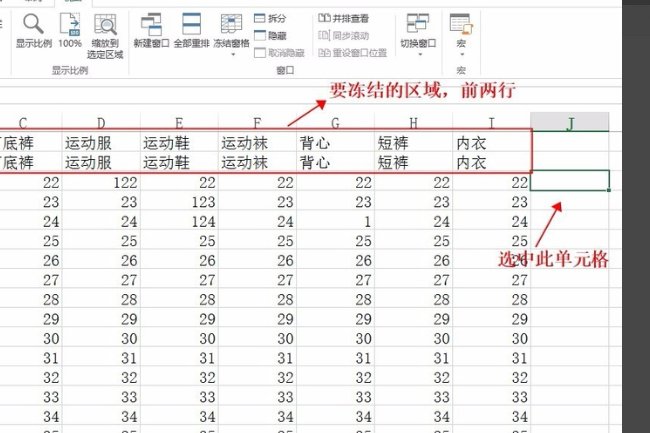Image resolution: width=650 pixels, height=433 pixels.
Task: Click column G cell with value 27
Action: pyautogui.click(x=335, y=280)
